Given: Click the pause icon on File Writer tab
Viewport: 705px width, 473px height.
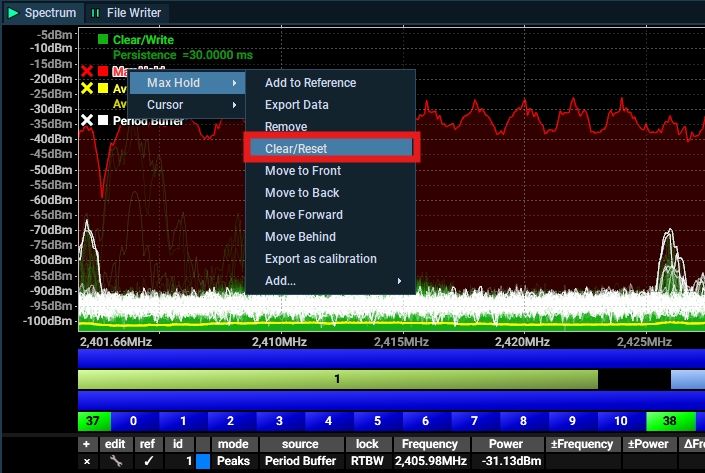Looking at the screenshot, I should pyautogui.click(x=95, y=13).
